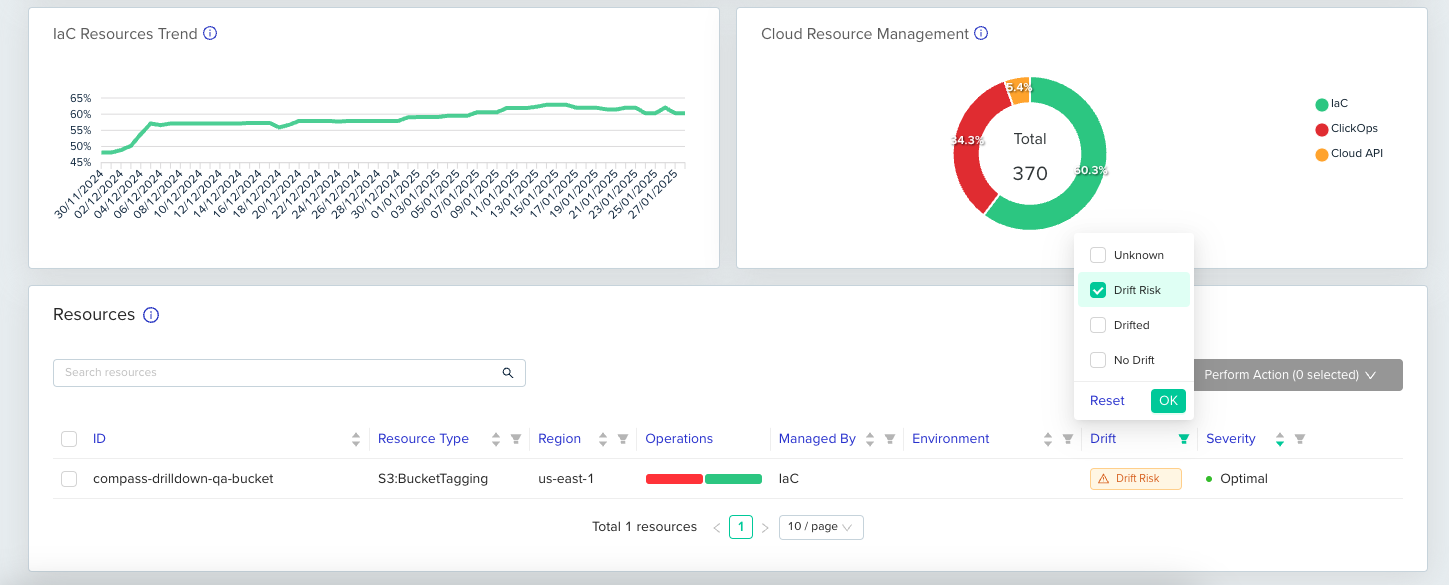1449x585 pixels.
Task: Open the Resource Type filter icon
Action: click(516, 439)
